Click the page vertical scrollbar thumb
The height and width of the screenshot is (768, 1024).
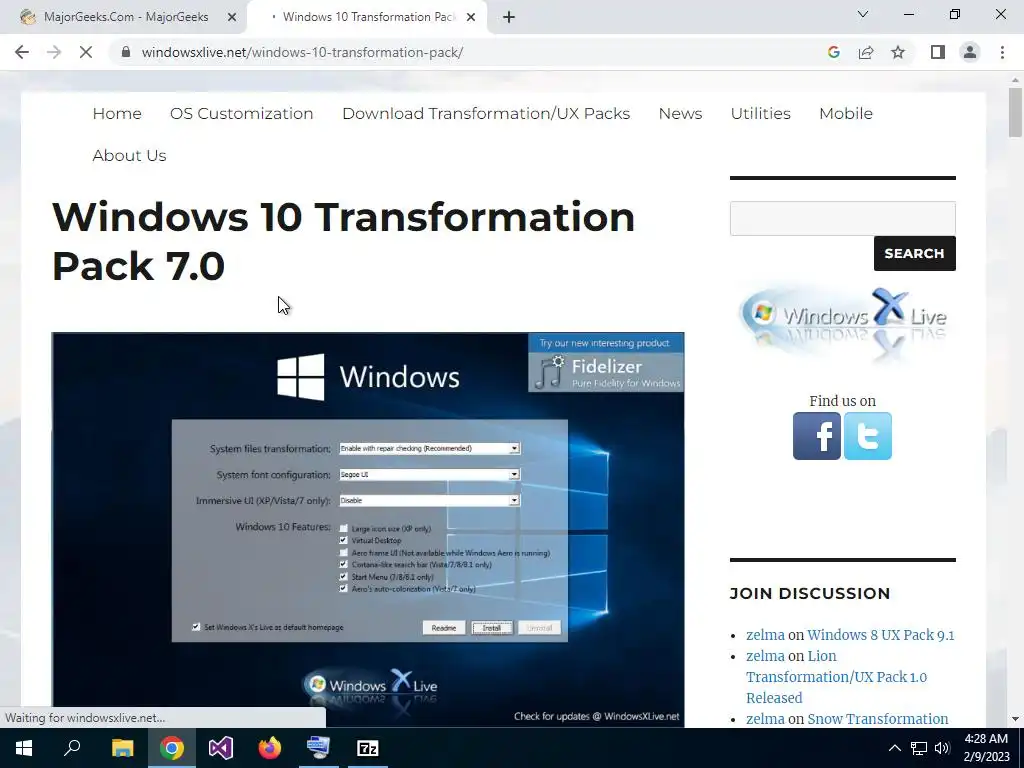tap(1015, 112)
